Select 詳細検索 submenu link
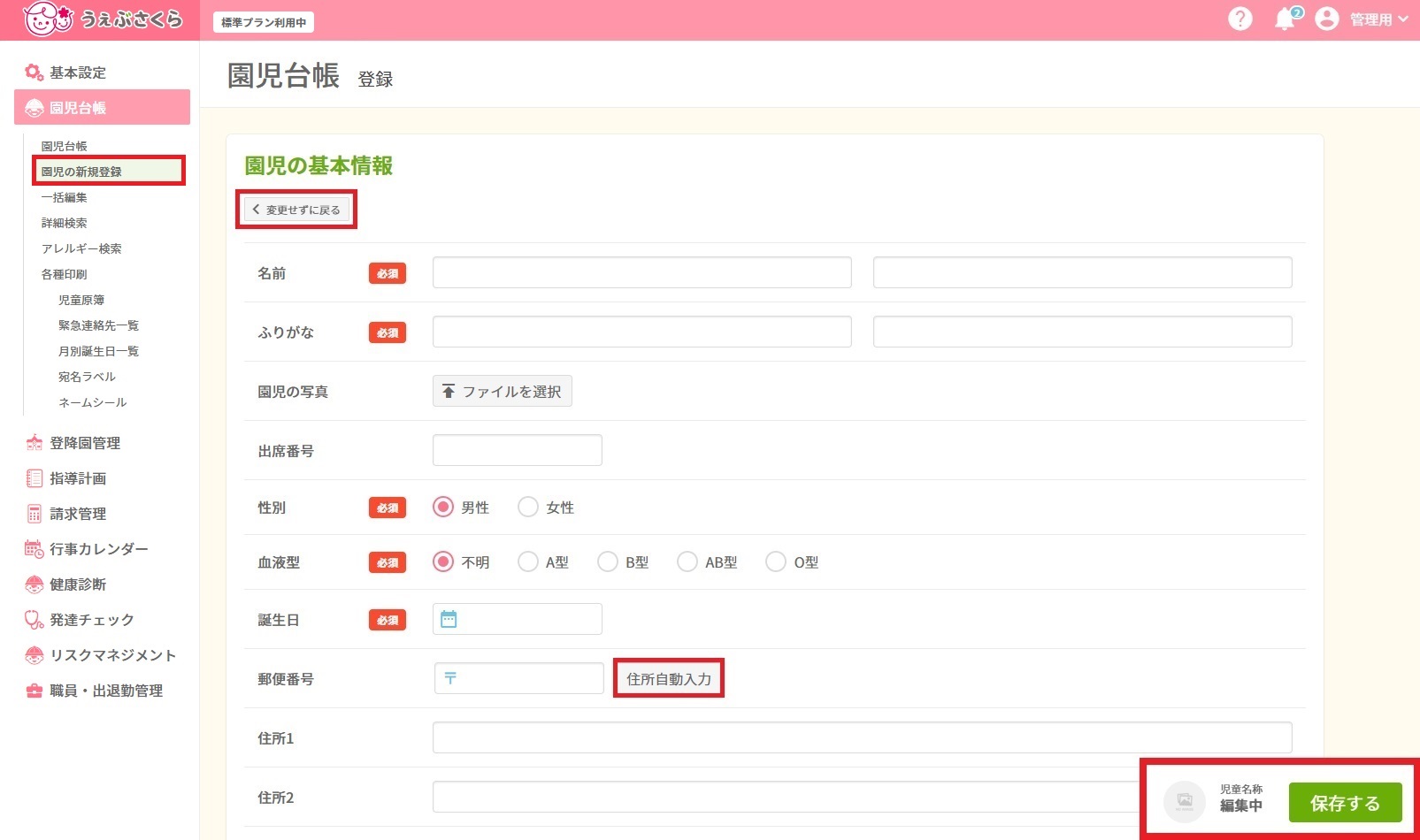Viewport: 1420px width, 840px height. click(x=64, y=223)
